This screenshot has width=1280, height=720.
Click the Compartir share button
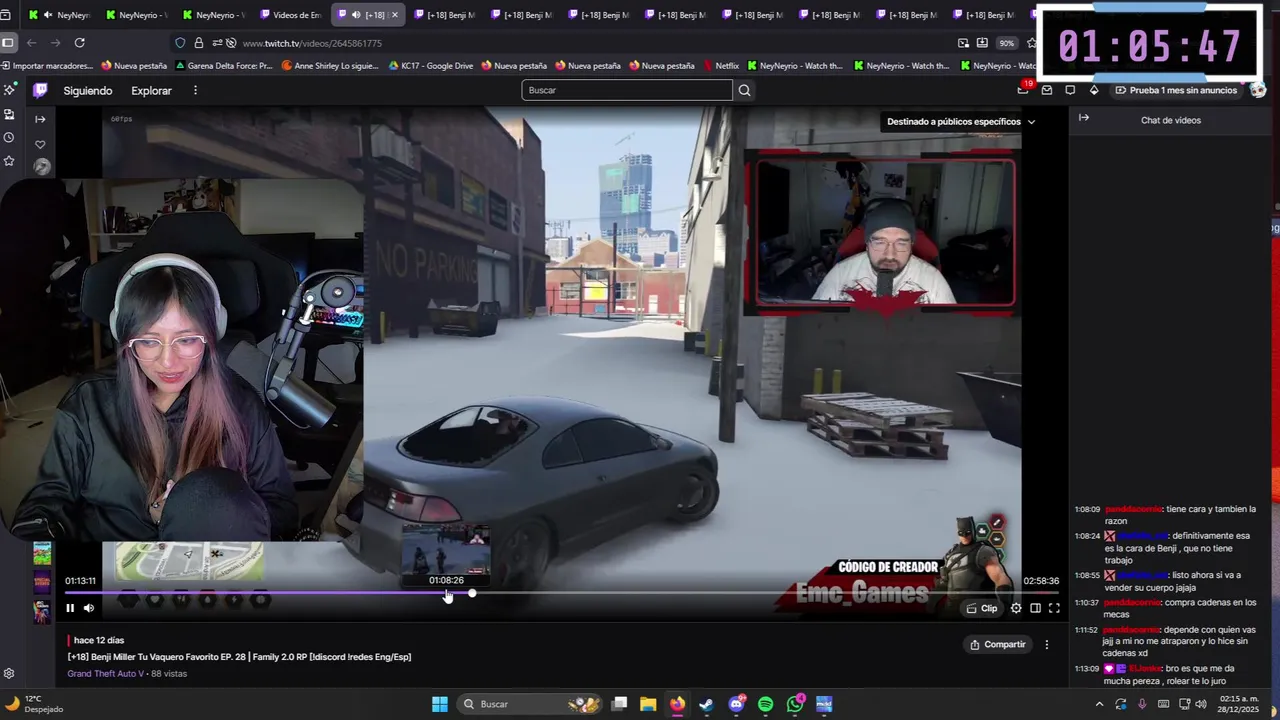click(998, 645)
